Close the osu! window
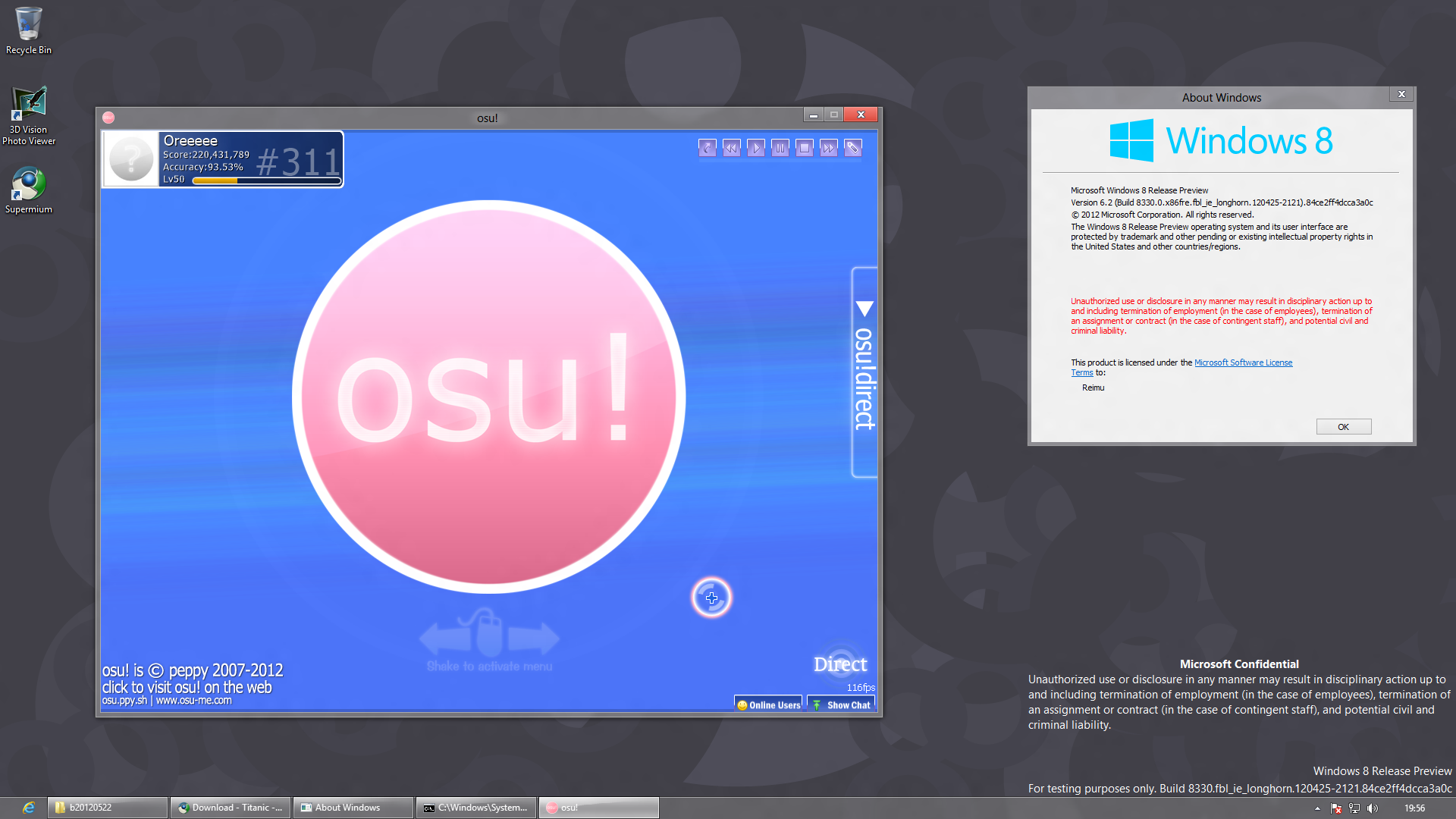The image size is (1456, 819). pos(861,115)
